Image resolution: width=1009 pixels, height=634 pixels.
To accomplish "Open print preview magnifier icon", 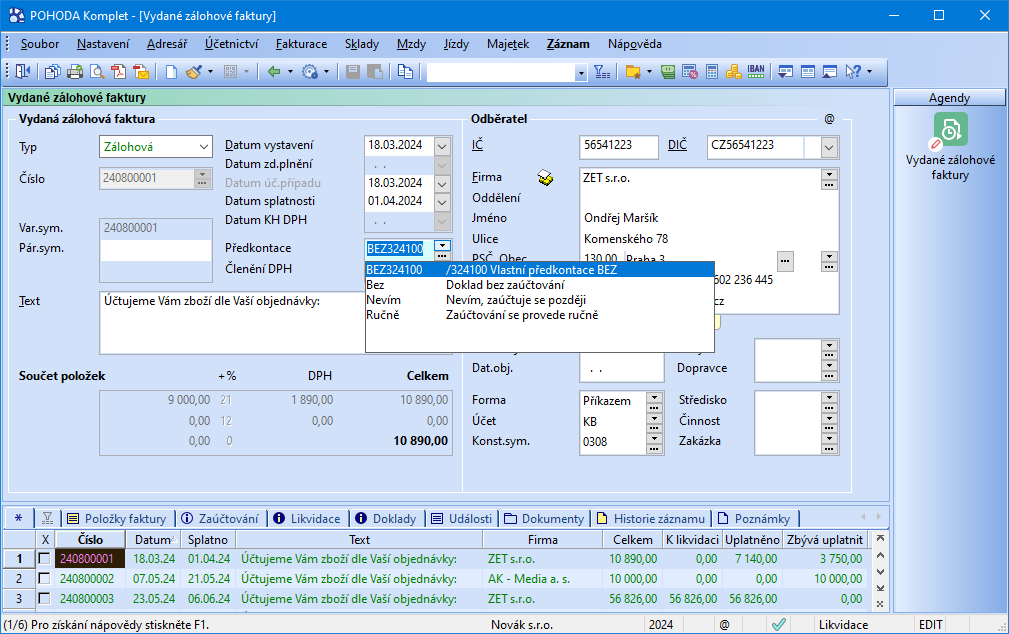I will (x=97, y=71).
